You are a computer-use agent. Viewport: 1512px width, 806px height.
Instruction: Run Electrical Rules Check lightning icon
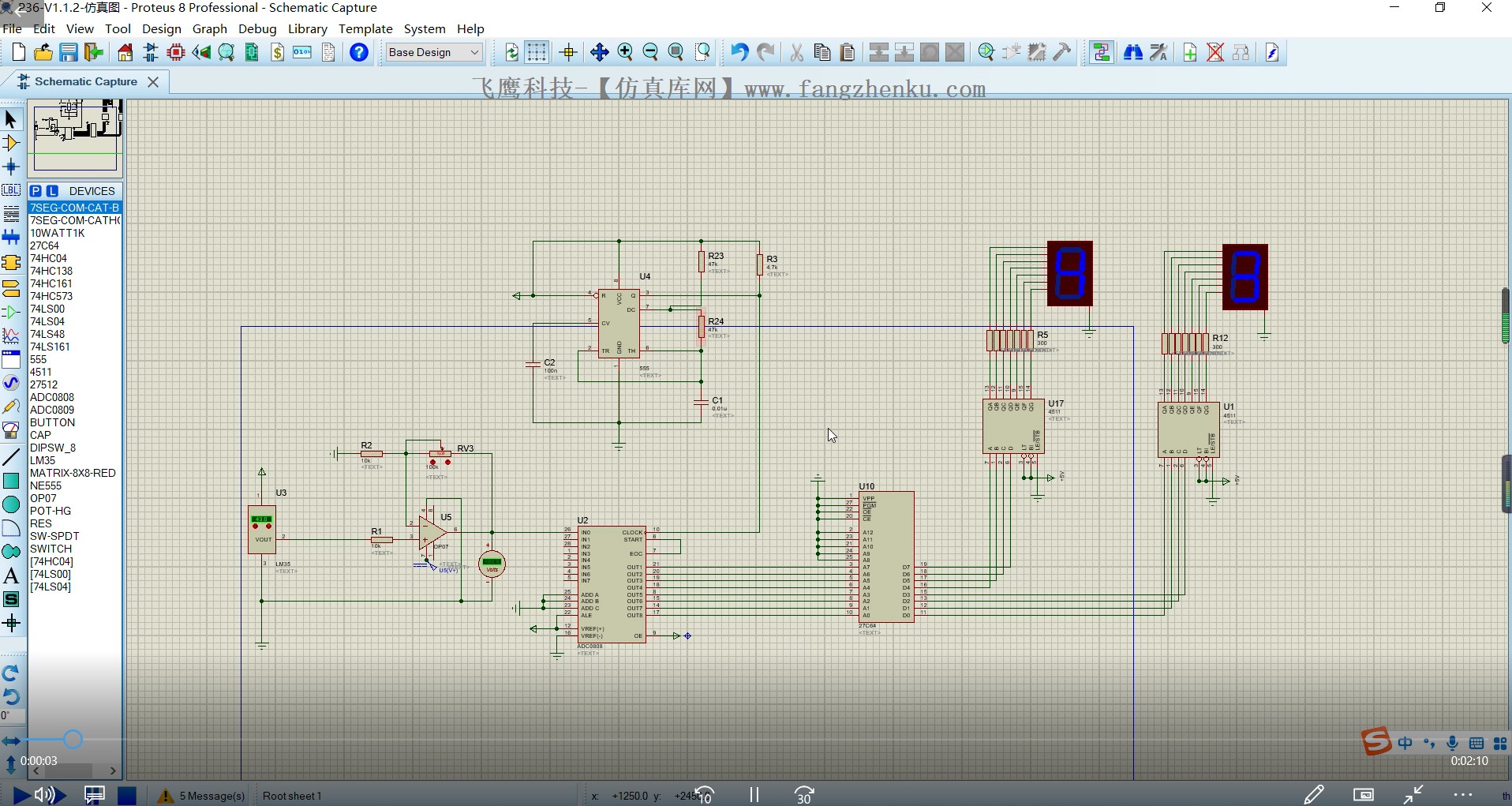pyautogui.click(x=1272, y=53)
